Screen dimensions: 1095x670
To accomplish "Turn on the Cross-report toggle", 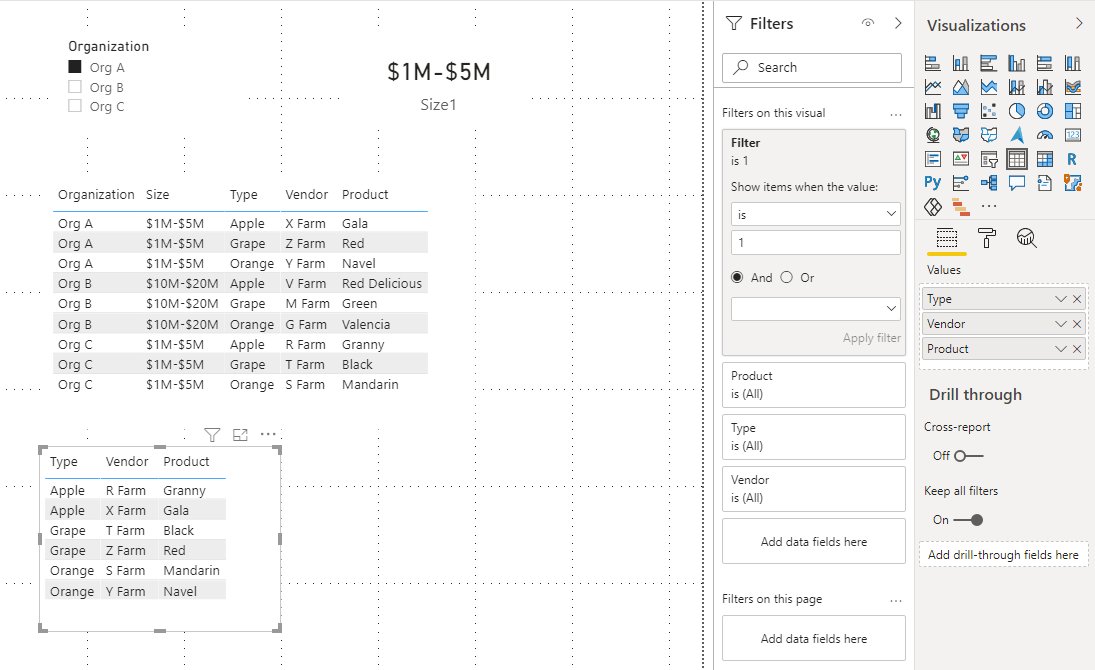I will [x=969, y=456].
